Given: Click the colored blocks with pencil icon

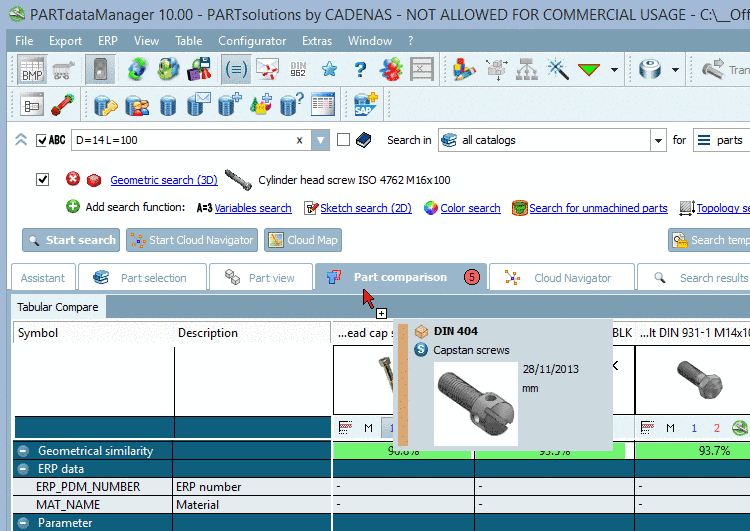Looking at the screenshot, I should [463, 70].
